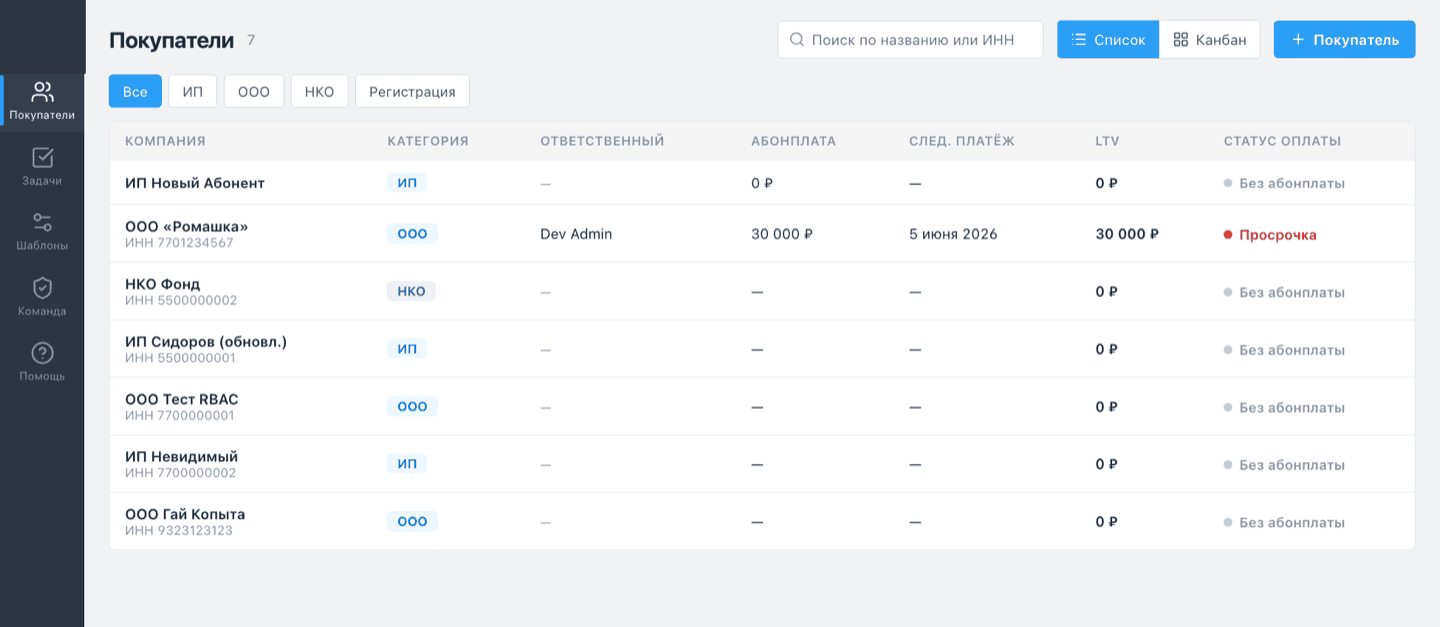Click Покупатели page heading

[x=171, y=40]
